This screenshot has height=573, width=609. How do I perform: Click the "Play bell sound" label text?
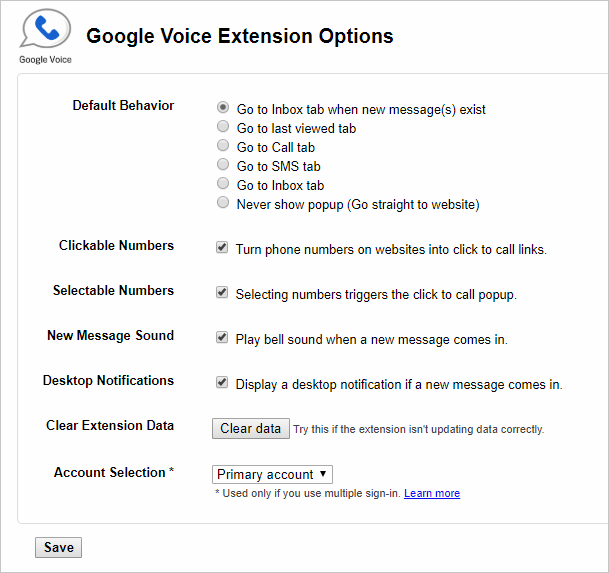tap(371, 339)
